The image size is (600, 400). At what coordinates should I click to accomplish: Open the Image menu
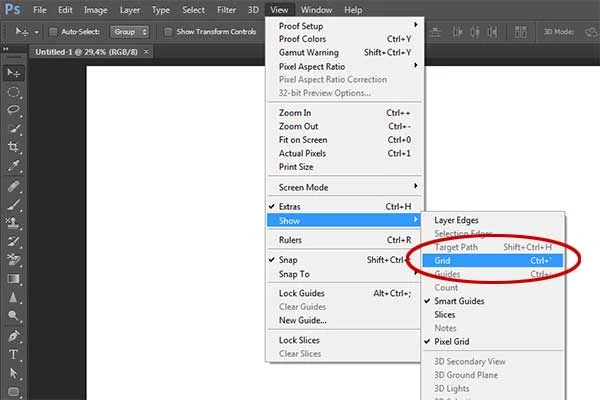(x=95, y=10)
